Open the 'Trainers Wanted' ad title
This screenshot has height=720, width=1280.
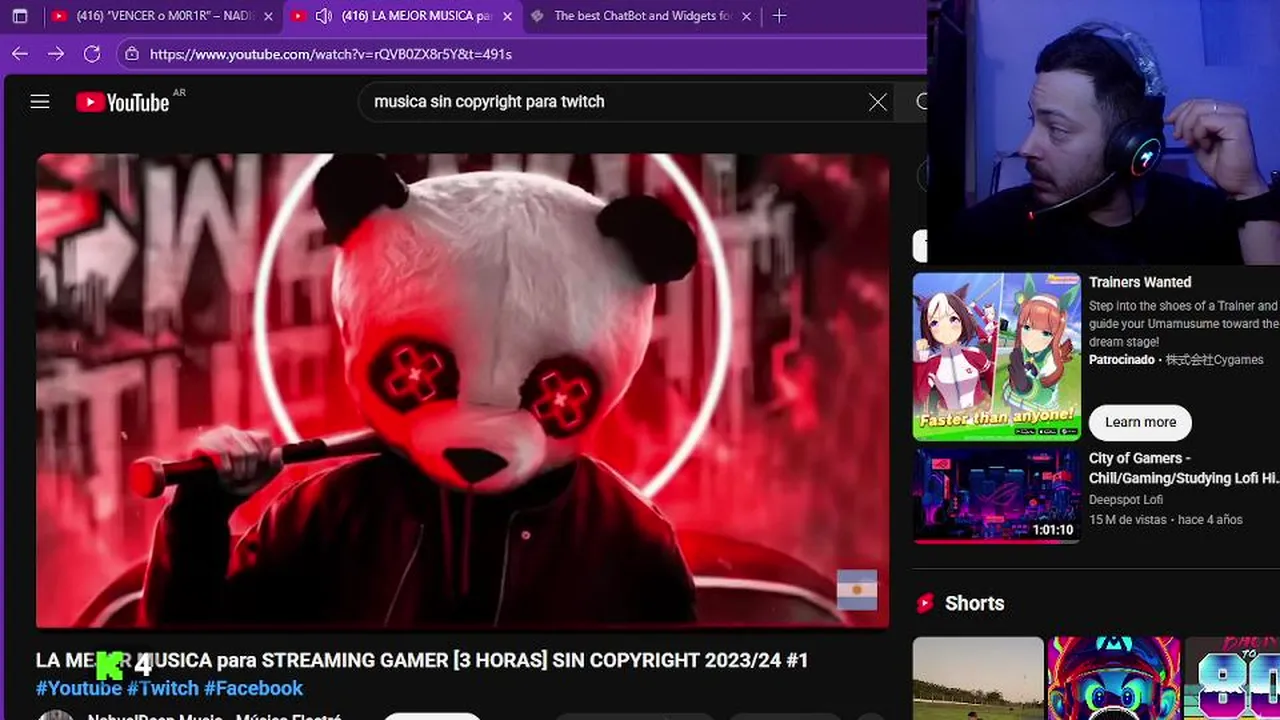(1140, 282)
